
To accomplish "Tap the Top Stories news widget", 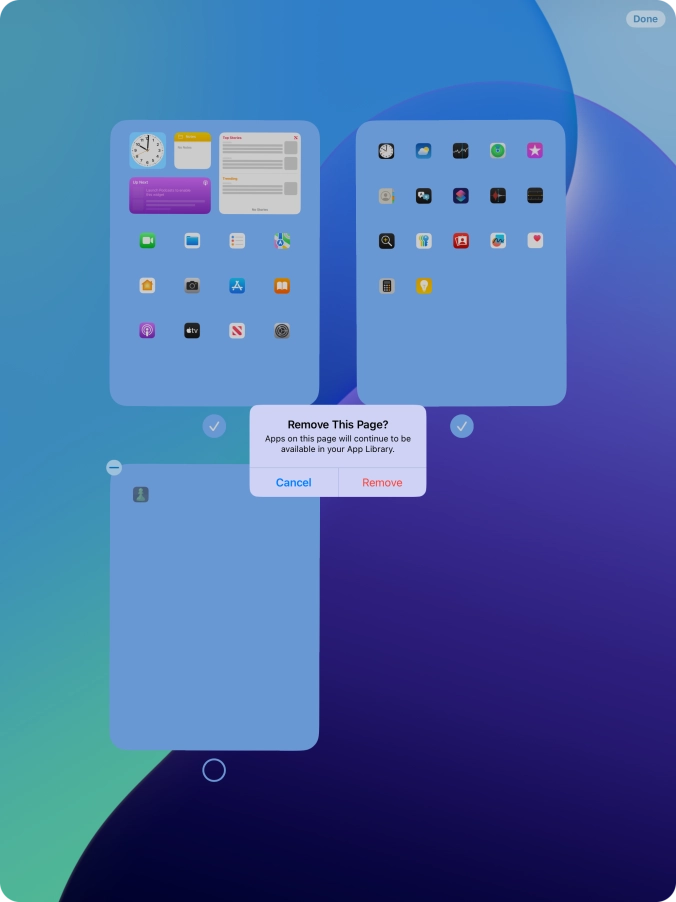I will 260,173.
